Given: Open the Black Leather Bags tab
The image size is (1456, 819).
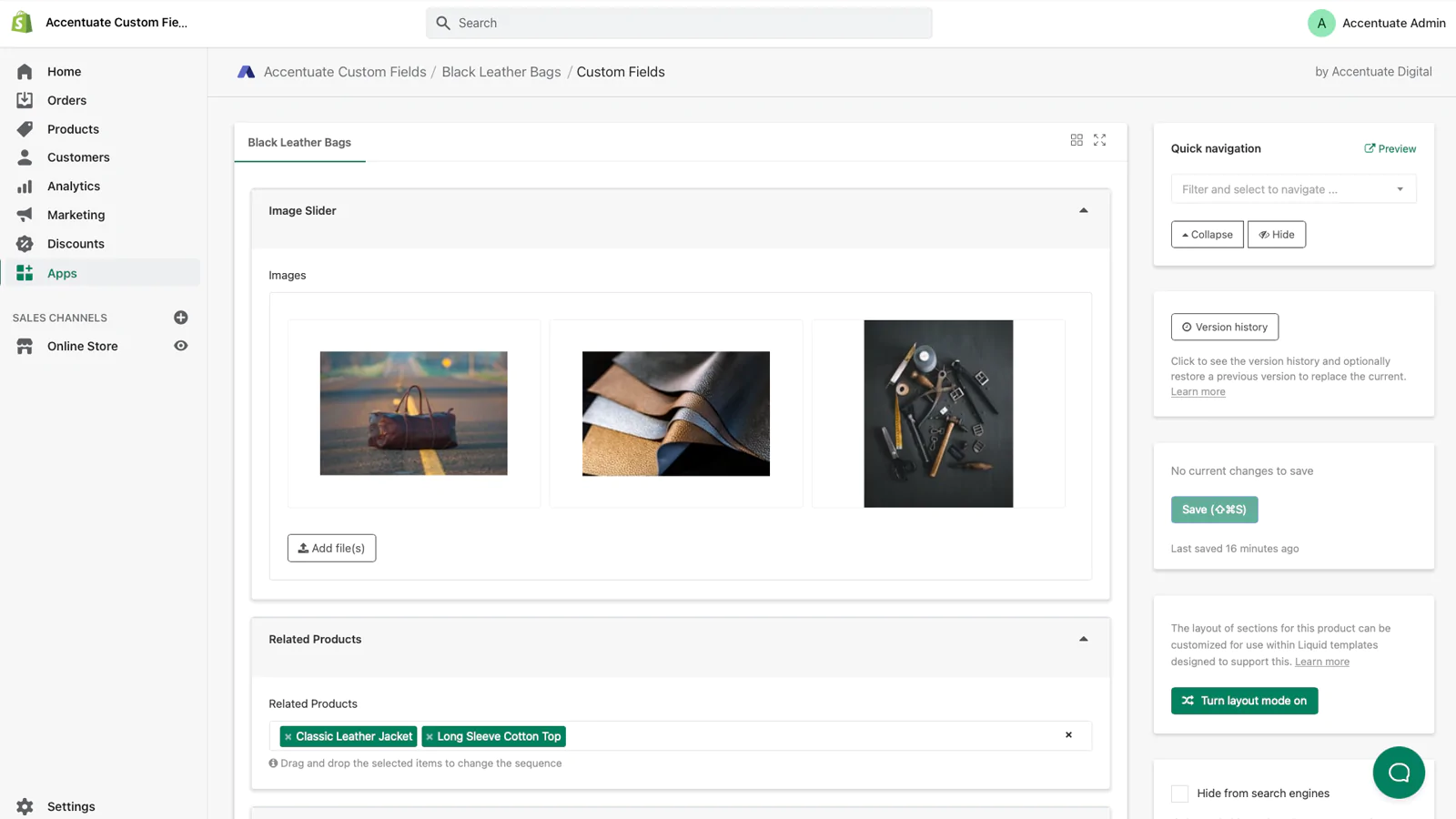Looking at the screenshot, I should coord(299,143).
